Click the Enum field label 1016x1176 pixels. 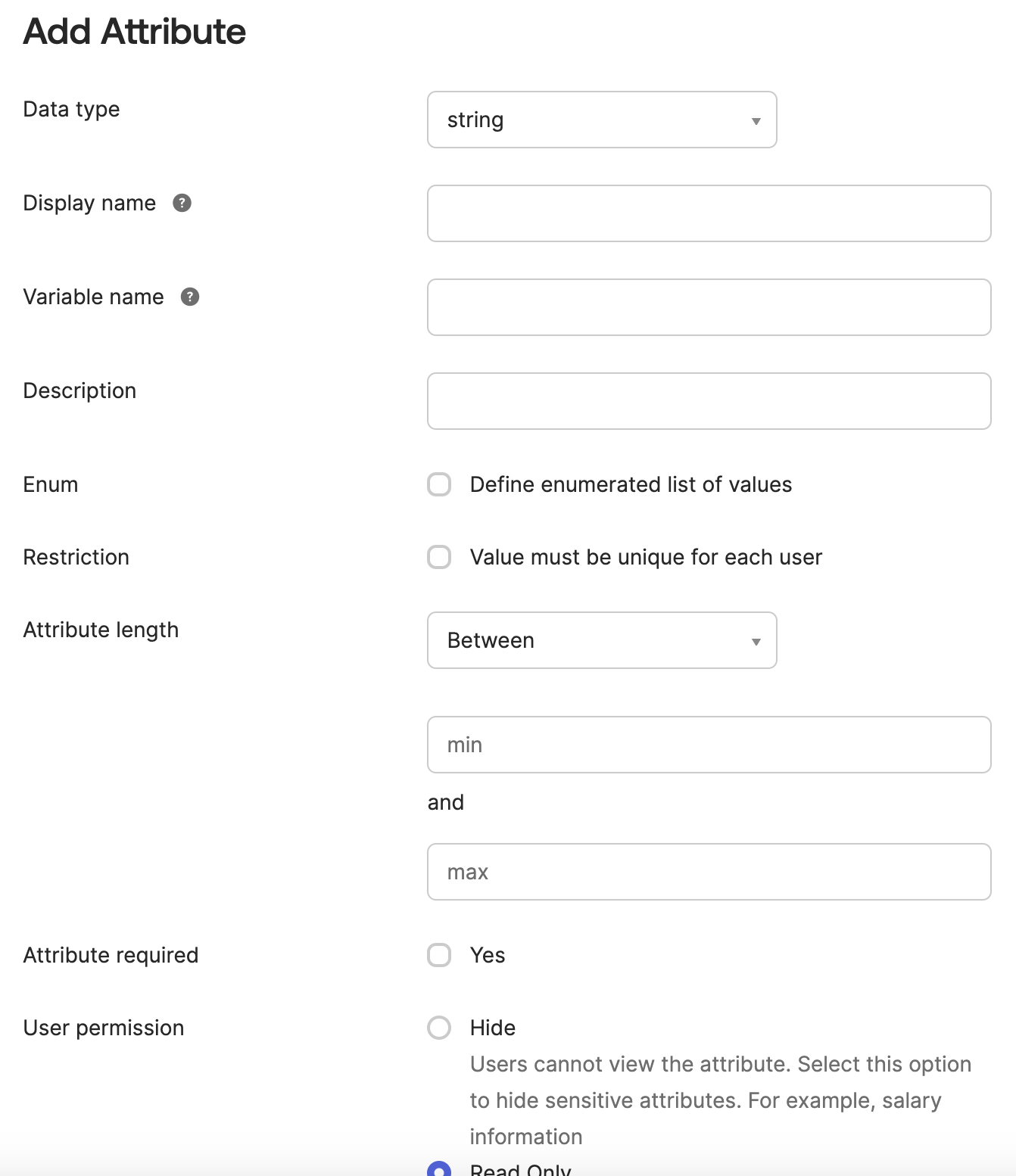(x=50, y=484)
